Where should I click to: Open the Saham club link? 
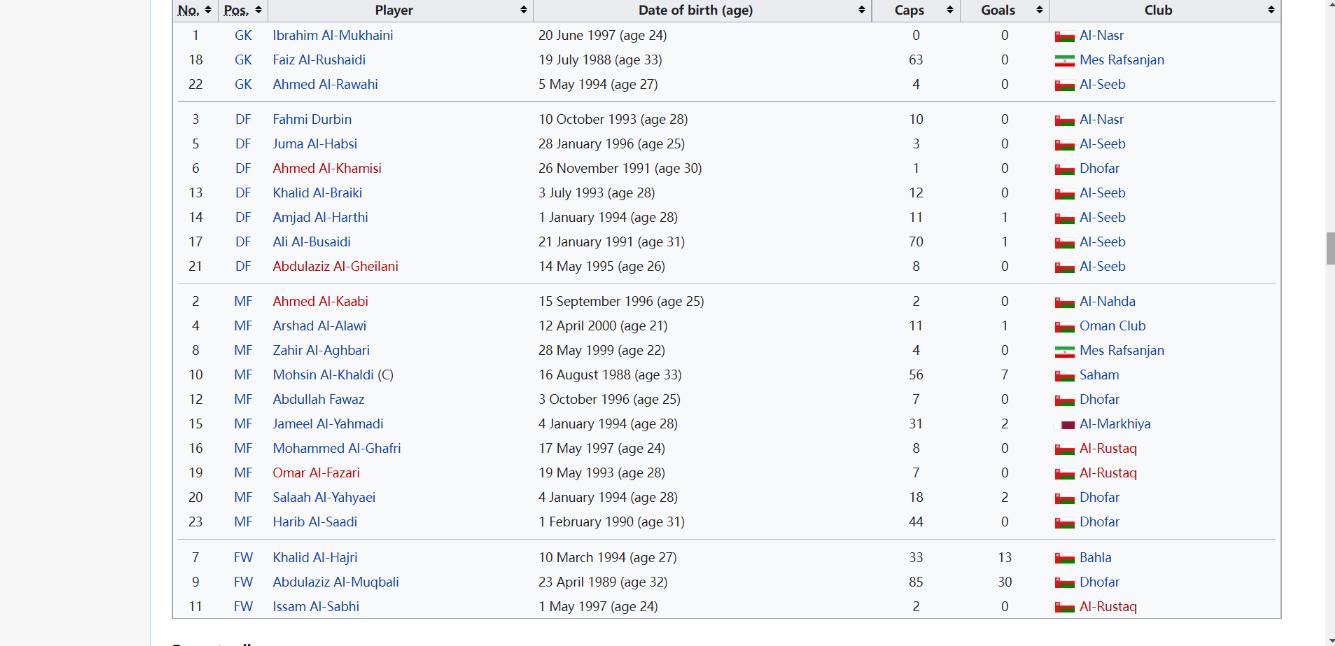click(1099, 375)
